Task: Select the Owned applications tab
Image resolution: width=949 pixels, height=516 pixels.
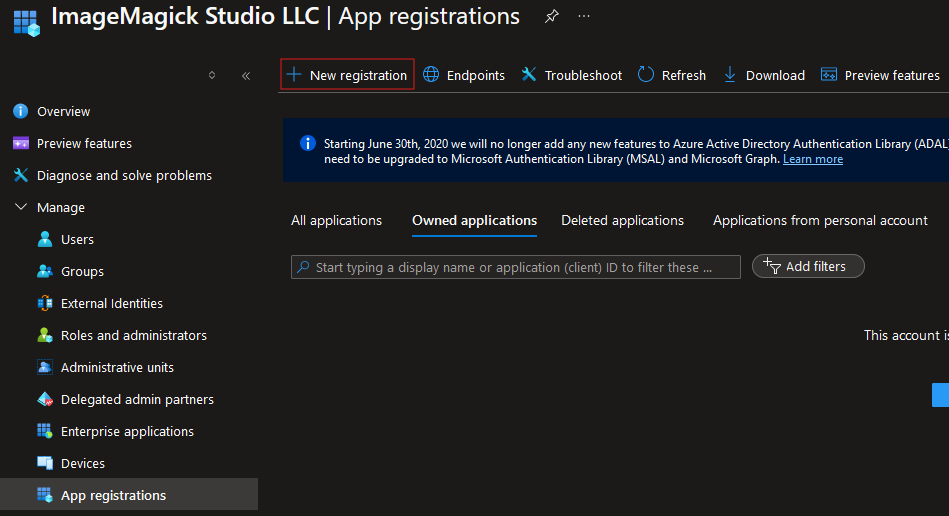Action: (x=474, y=220)
